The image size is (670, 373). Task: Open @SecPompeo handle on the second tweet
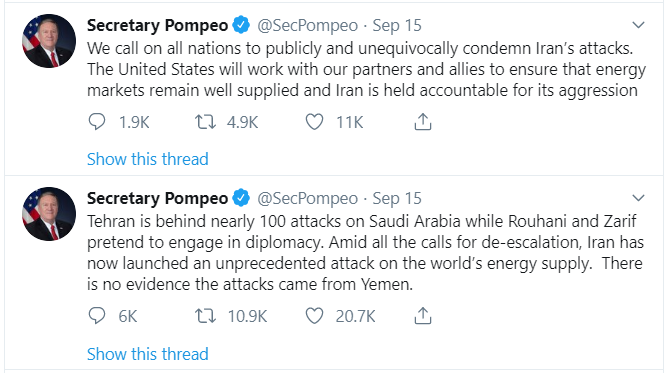pos(307,198)
